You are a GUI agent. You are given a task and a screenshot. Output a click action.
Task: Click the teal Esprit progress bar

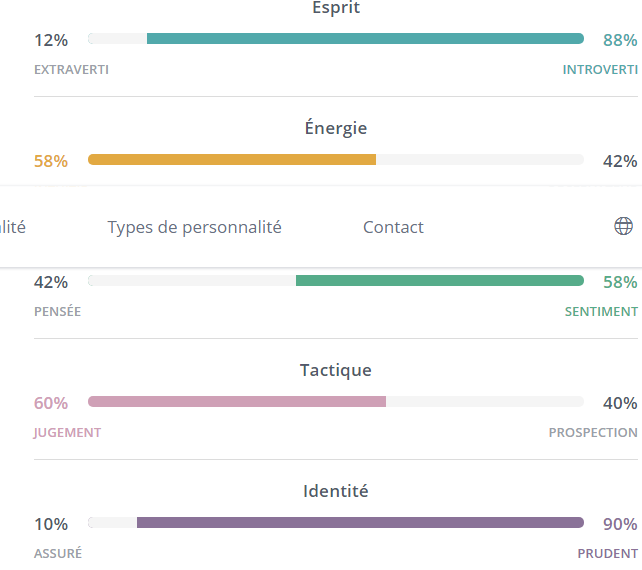pos(365,39)
